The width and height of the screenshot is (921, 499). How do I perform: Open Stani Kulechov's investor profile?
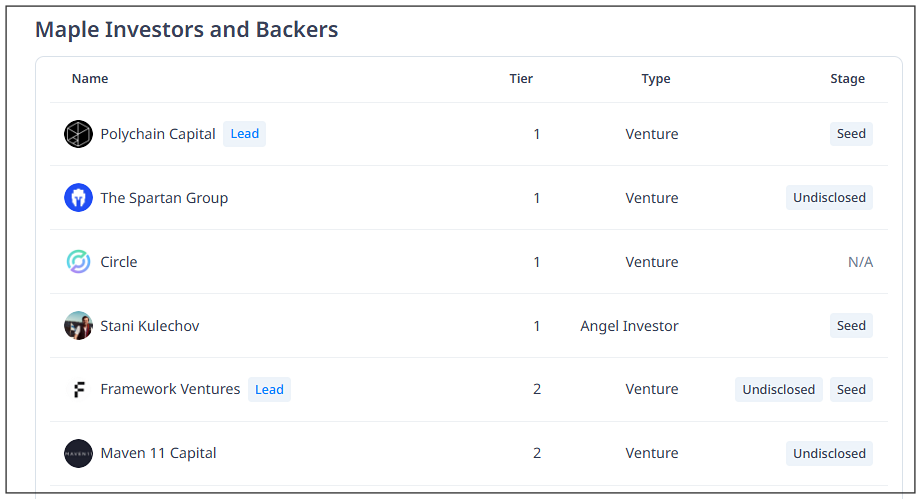[x=150, y=326]
